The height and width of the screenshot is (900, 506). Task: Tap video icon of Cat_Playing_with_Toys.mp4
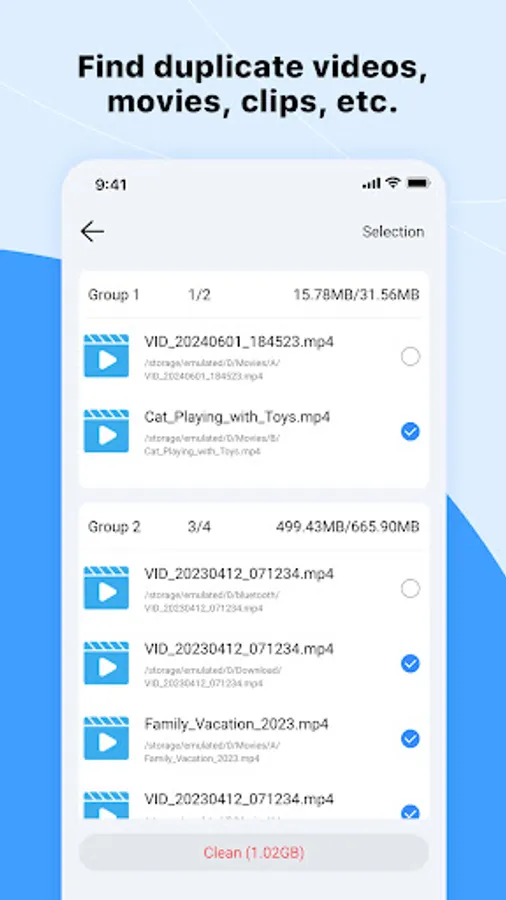click(106, 431)
